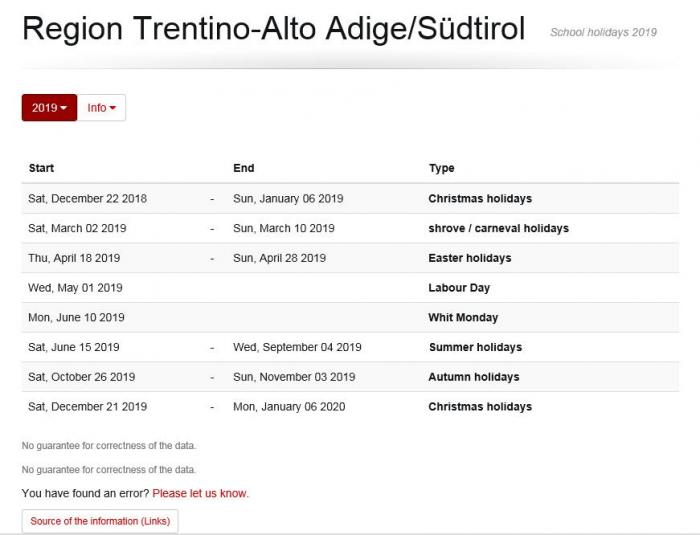Select 'Wed, May 01 2019' date cell

[x=75, y=288]
